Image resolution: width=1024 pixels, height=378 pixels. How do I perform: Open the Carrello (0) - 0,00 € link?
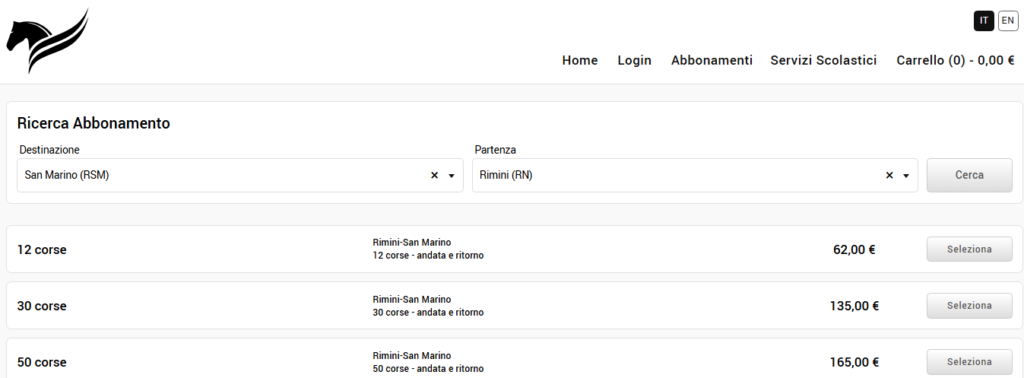[955, 61]
